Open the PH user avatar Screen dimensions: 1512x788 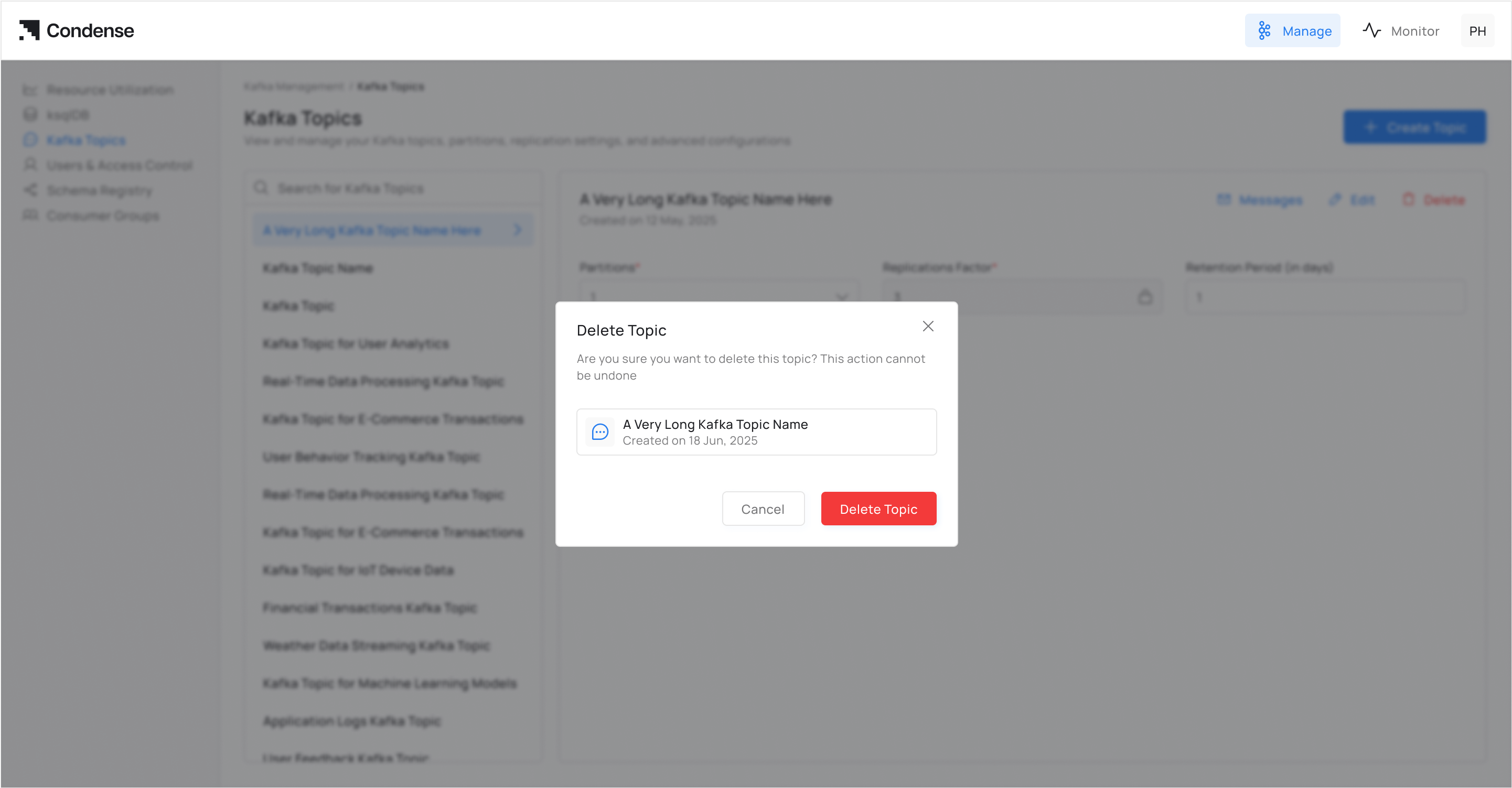click(1477, 31)
